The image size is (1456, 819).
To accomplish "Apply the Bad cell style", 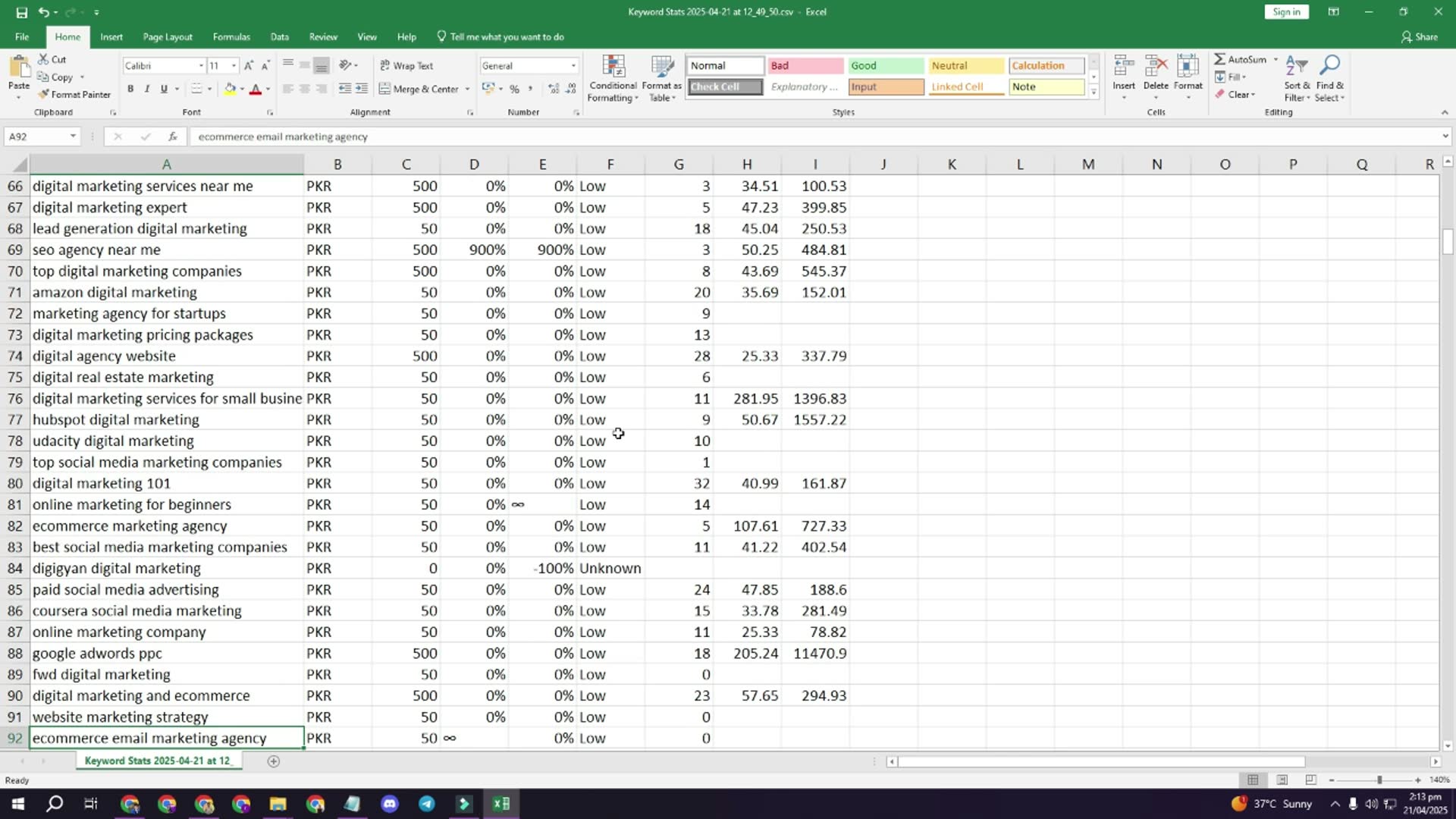I will click(x=805, y=65).
